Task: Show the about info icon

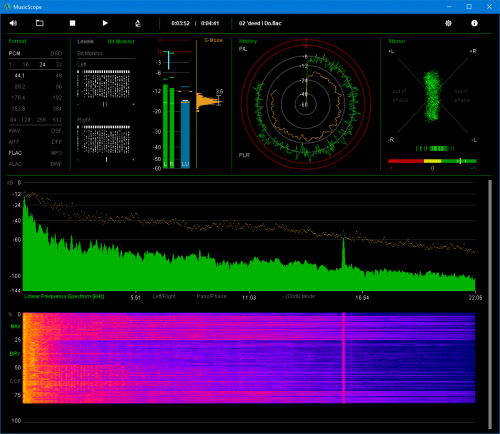Action: (x=474, y=23)
